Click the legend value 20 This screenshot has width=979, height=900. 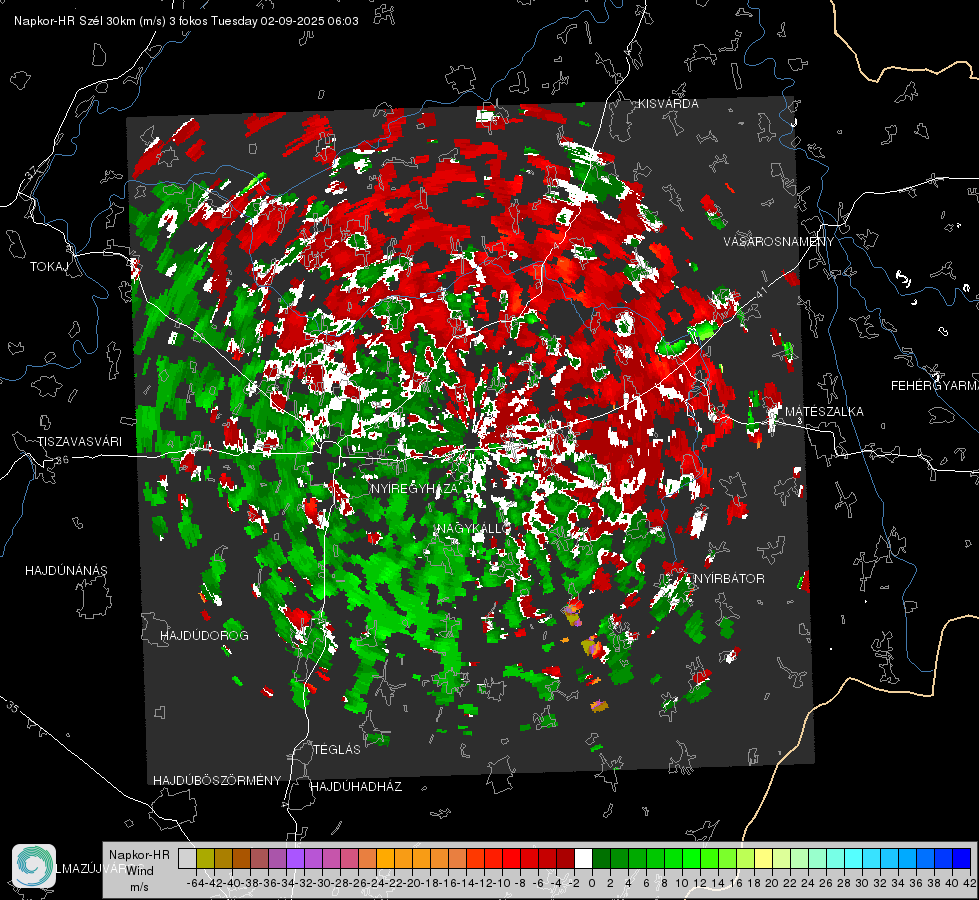(x=772, y=883)
